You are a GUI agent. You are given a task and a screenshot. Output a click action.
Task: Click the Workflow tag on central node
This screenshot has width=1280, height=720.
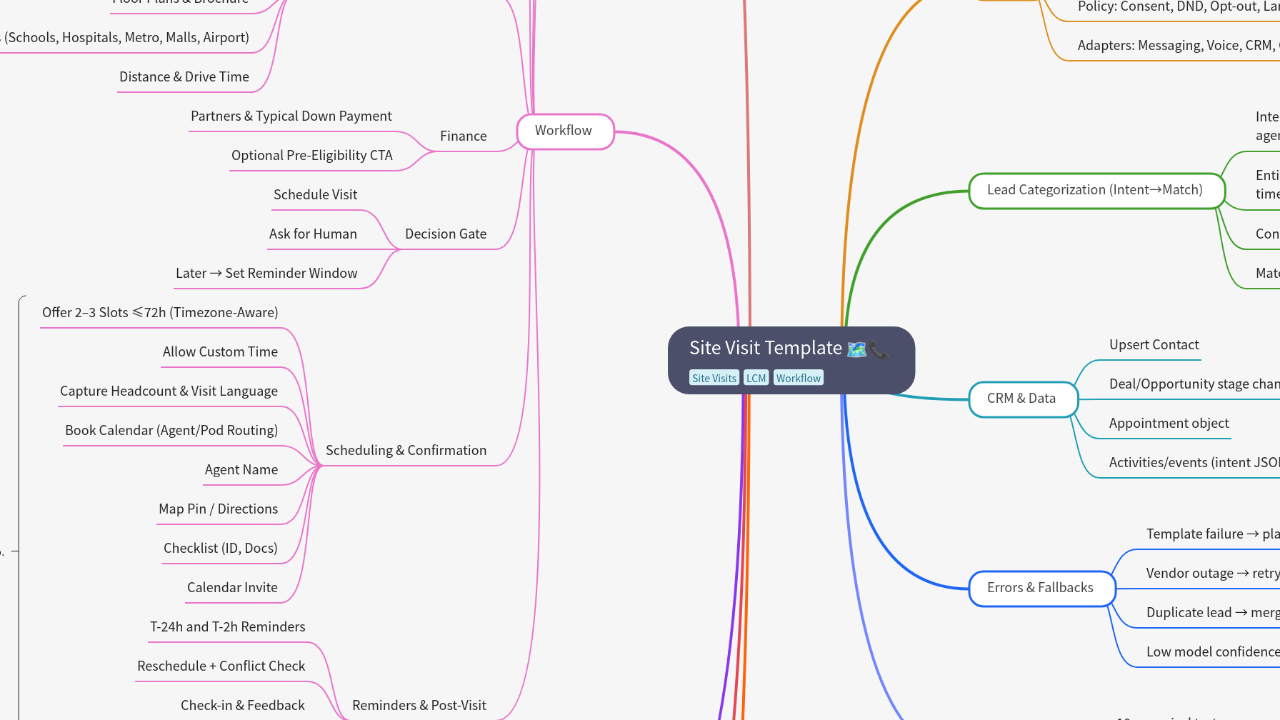(798, 378)
